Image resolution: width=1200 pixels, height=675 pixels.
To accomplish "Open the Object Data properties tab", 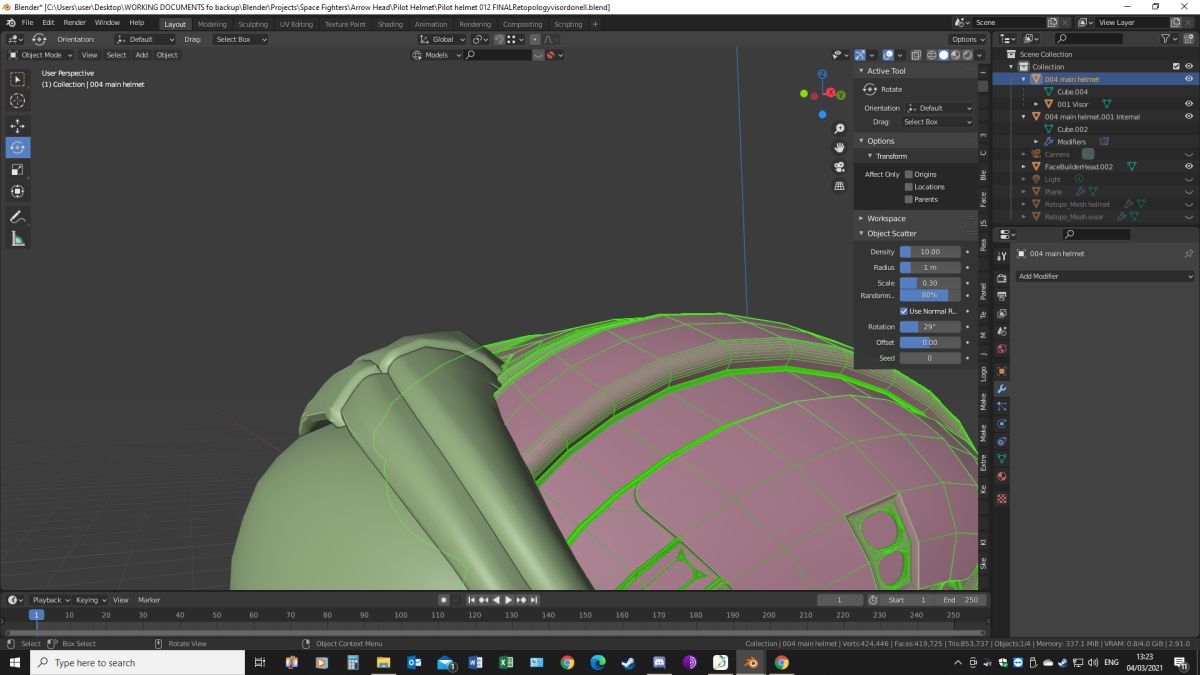I will tap(1001, 459).
